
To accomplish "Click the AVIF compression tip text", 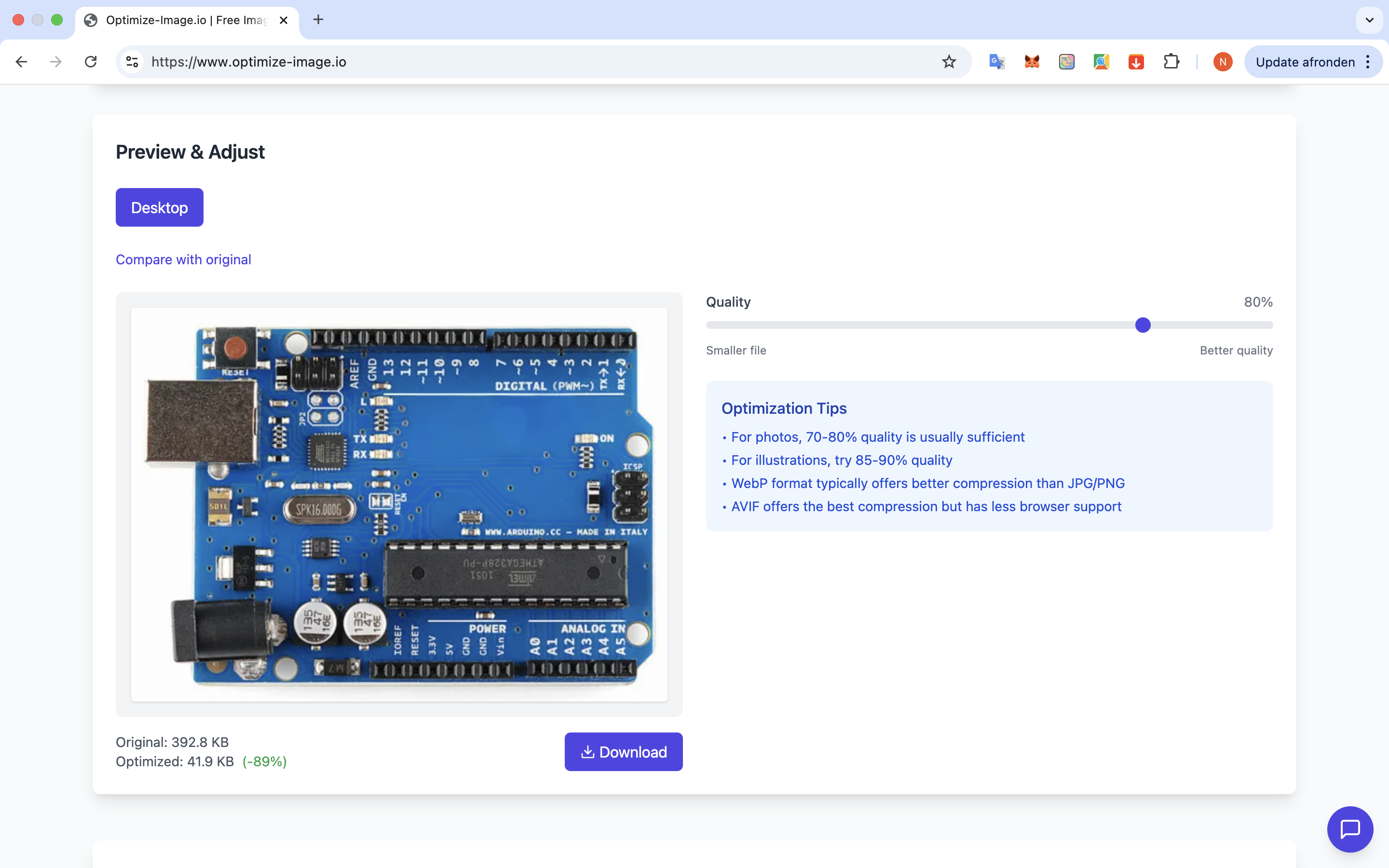I will tap(926, 506).
